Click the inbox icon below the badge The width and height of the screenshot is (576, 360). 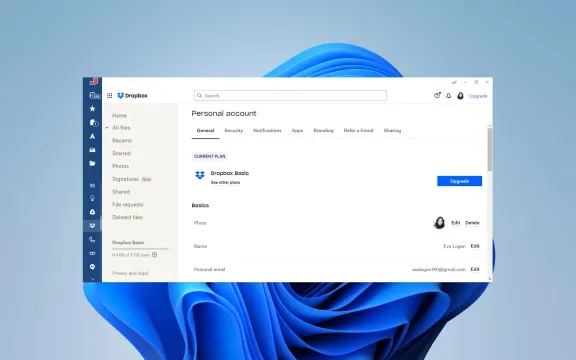point(94,96)
